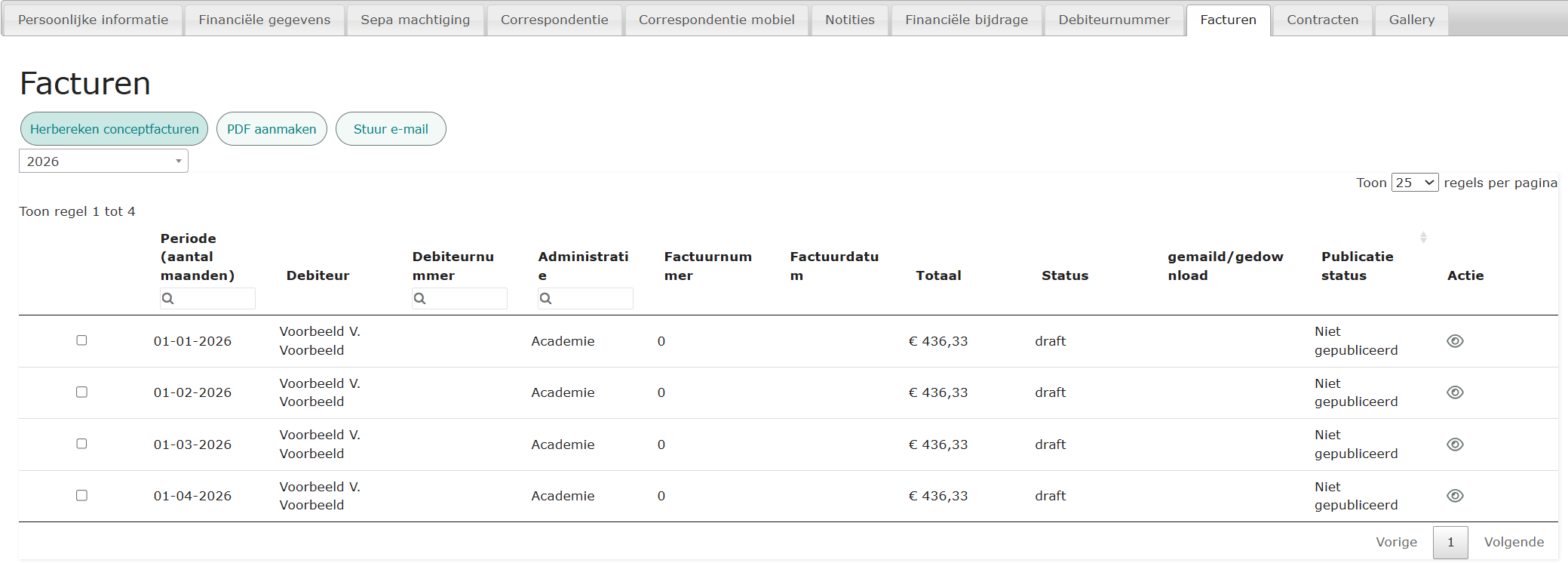Open eye icon for 01-04-2026 invoice
The image size is (1568, 563).
click(1455, 496)
